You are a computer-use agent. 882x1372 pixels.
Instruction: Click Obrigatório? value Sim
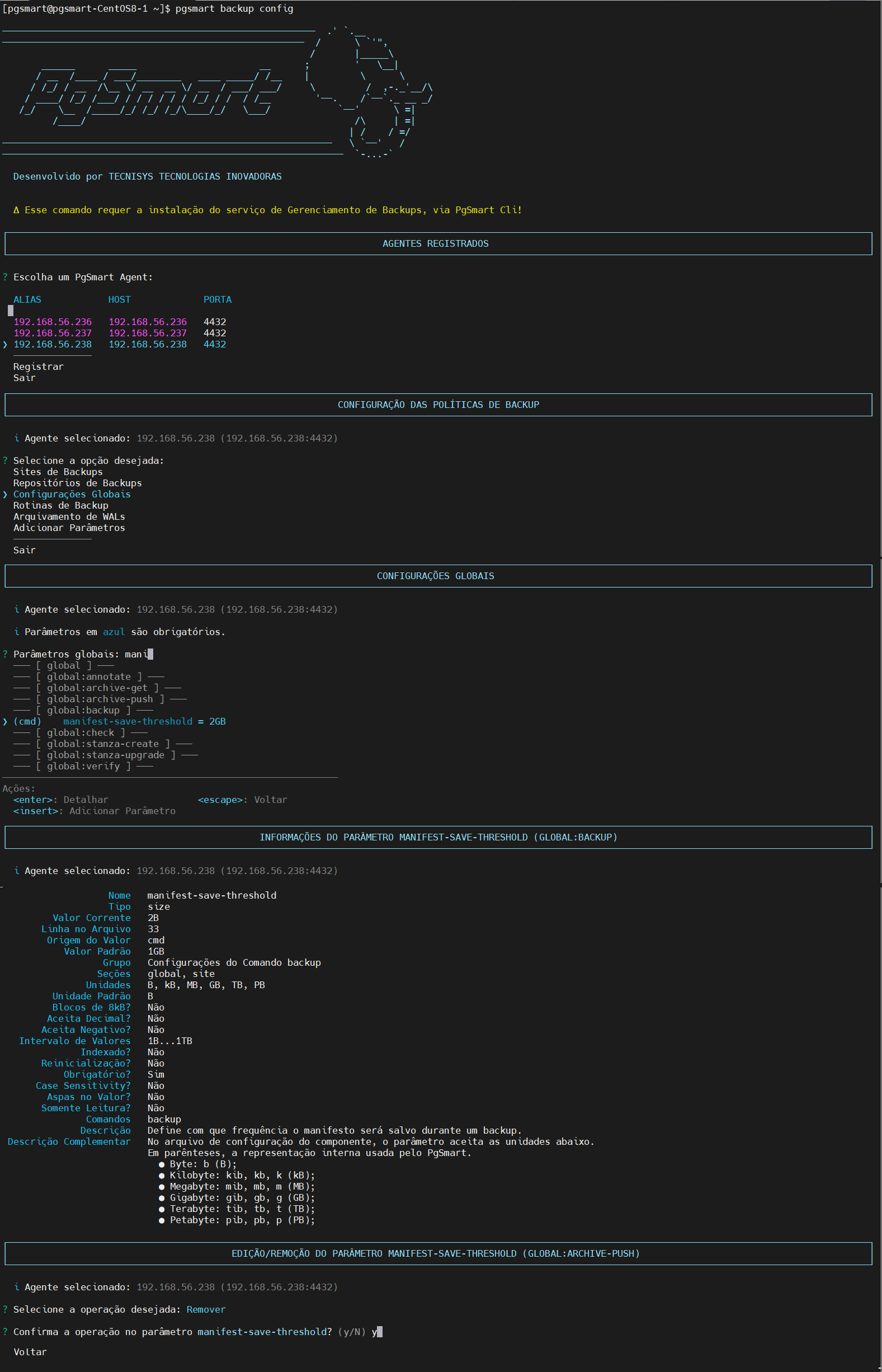[156, 1075]
